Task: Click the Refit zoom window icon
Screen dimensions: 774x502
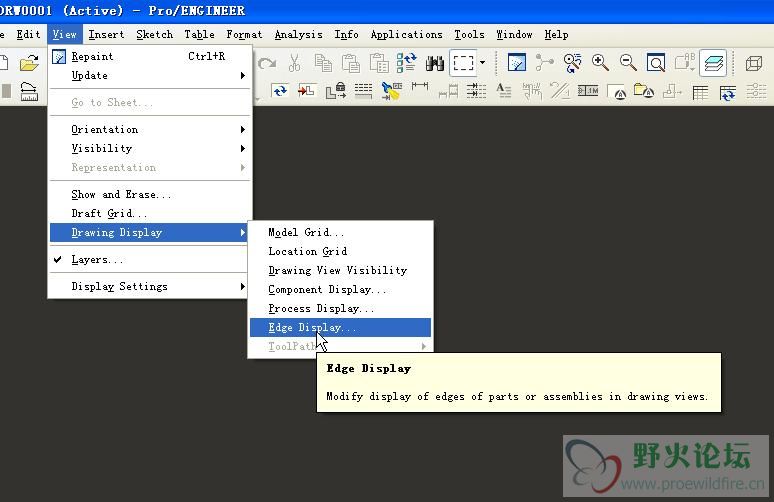Action: (x=656, y=63)
